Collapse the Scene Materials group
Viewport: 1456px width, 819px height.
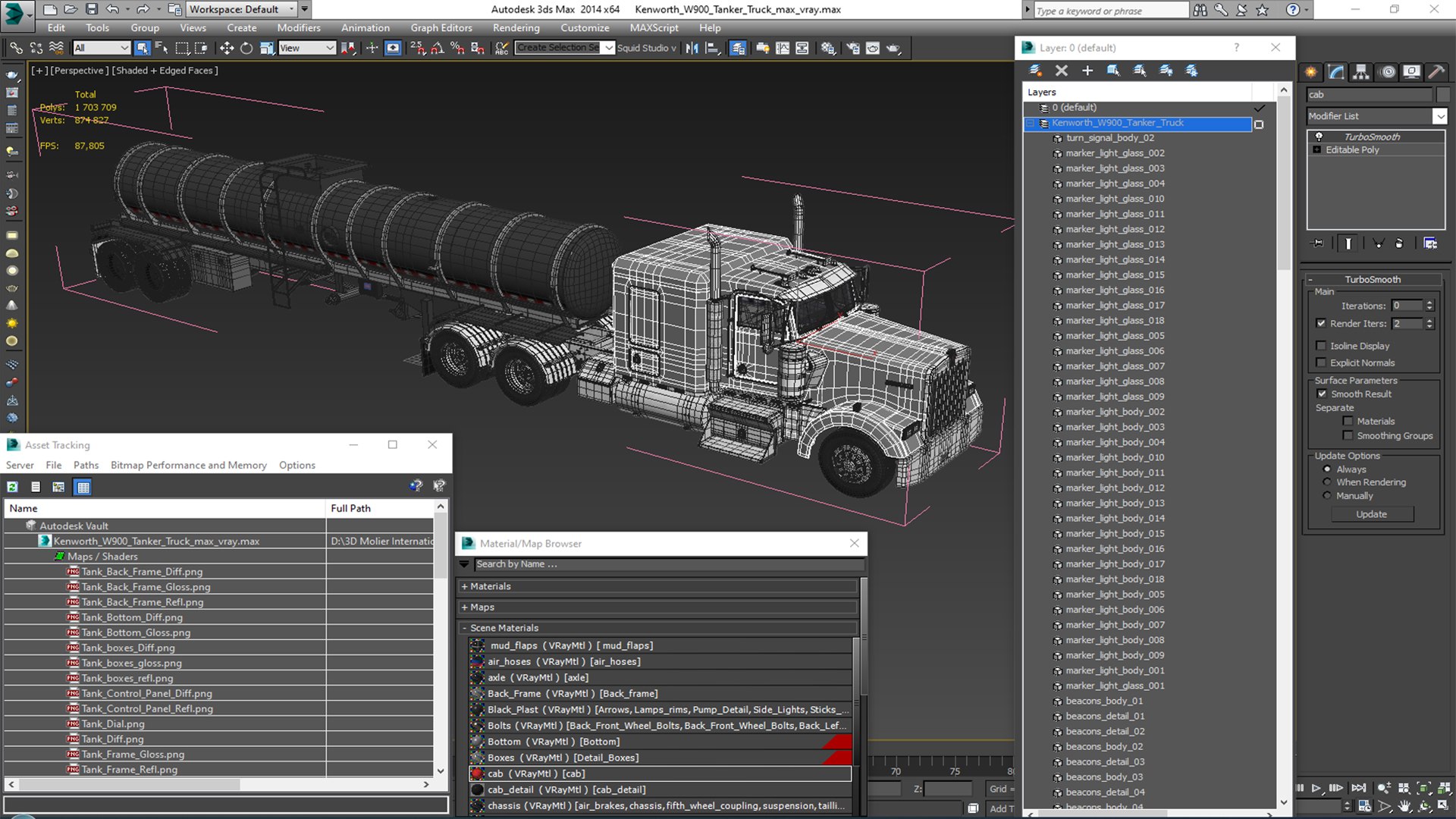[464, 628]
